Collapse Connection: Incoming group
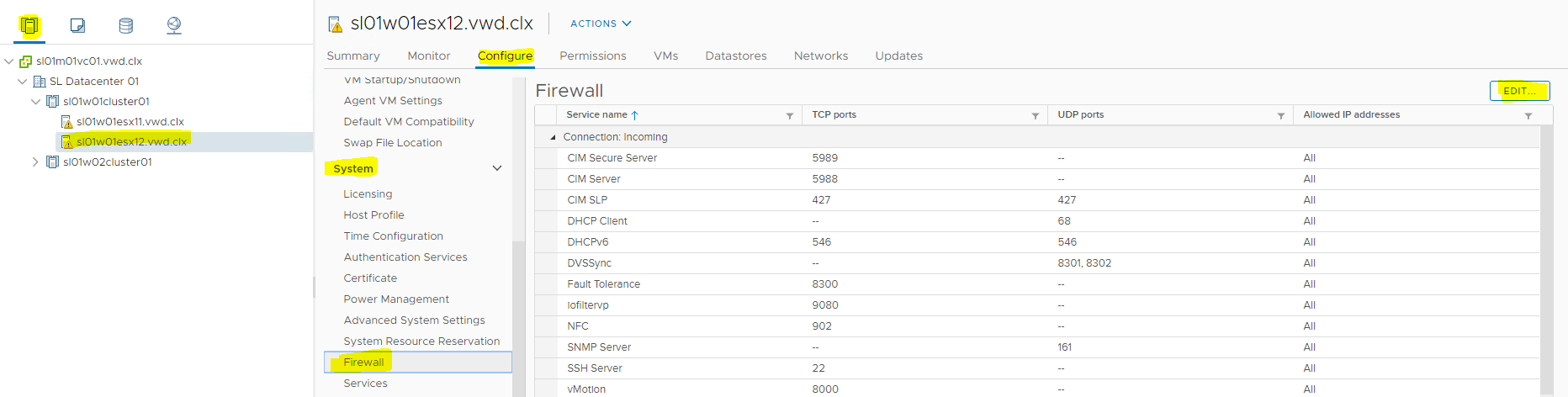This screenshot has height=397, width=1568. (553, 137)
